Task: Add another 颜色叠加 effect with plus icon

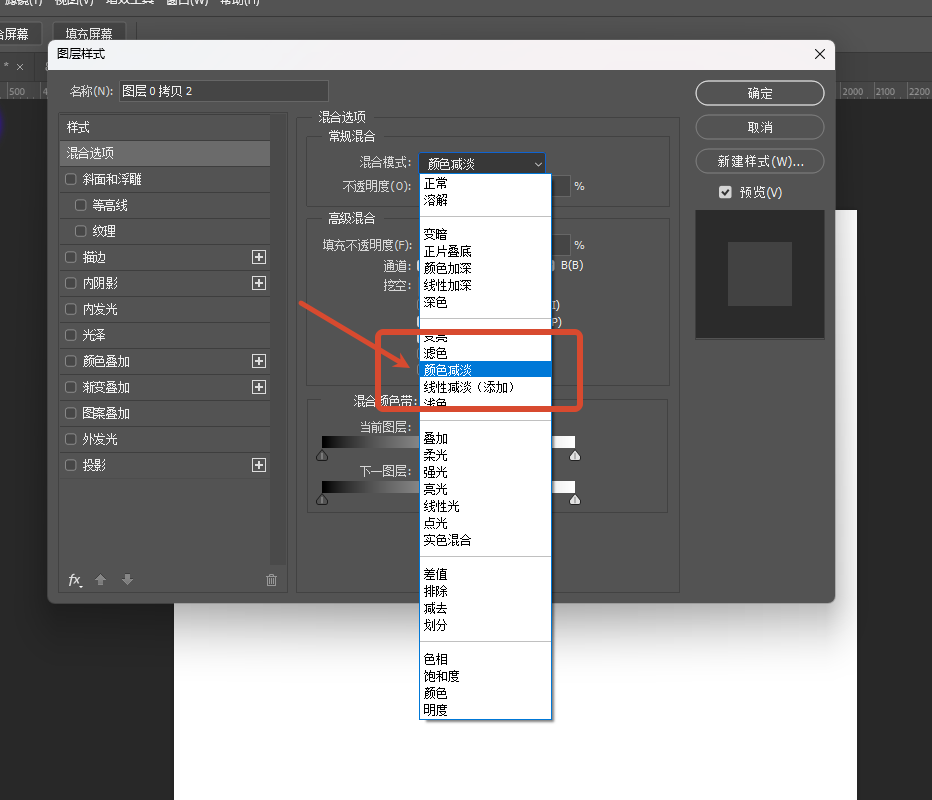Action: pyautogui.click(x=259, y=361)
